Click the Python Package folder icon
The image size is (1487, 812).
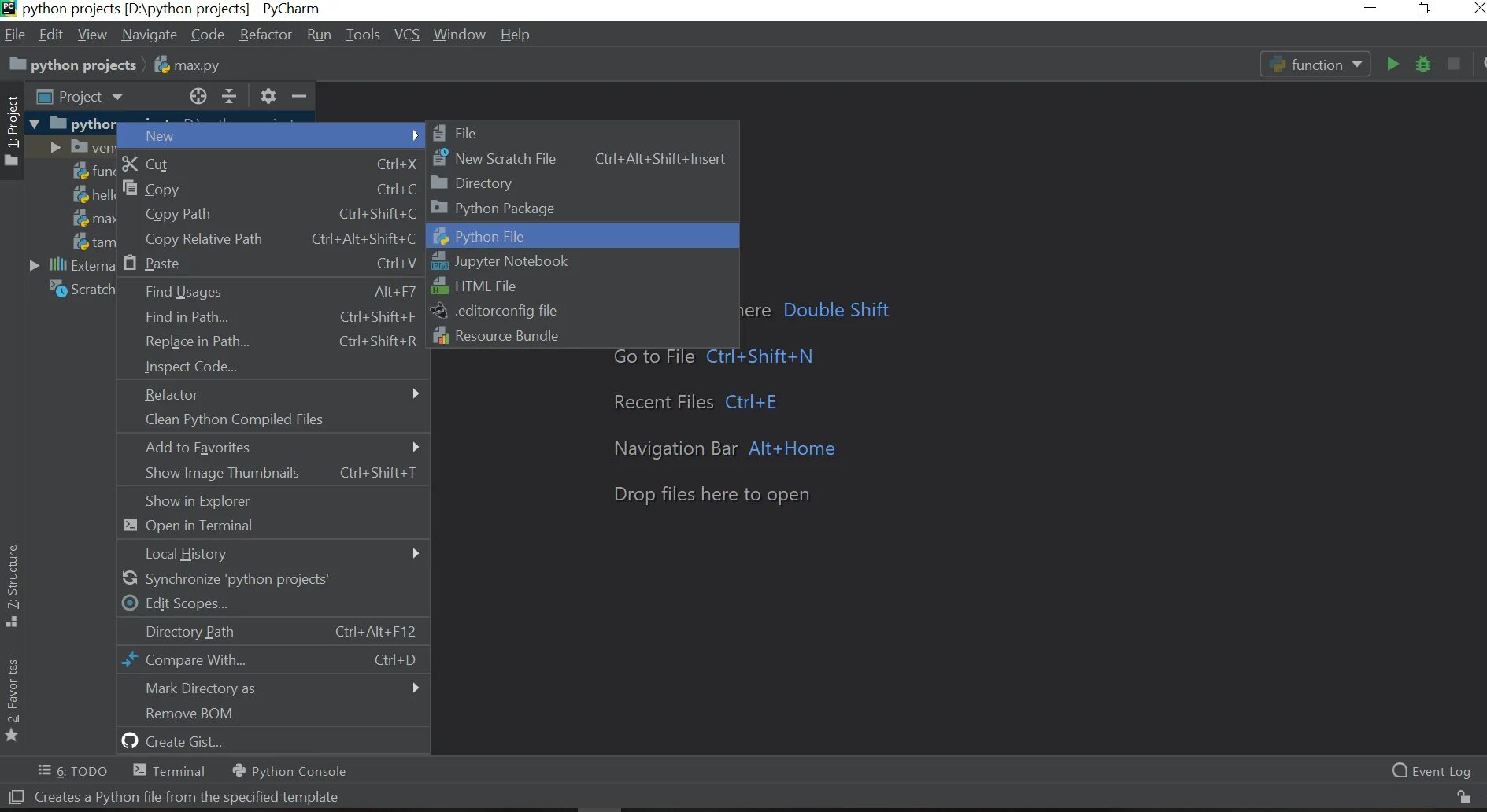[x=439, y=208]
